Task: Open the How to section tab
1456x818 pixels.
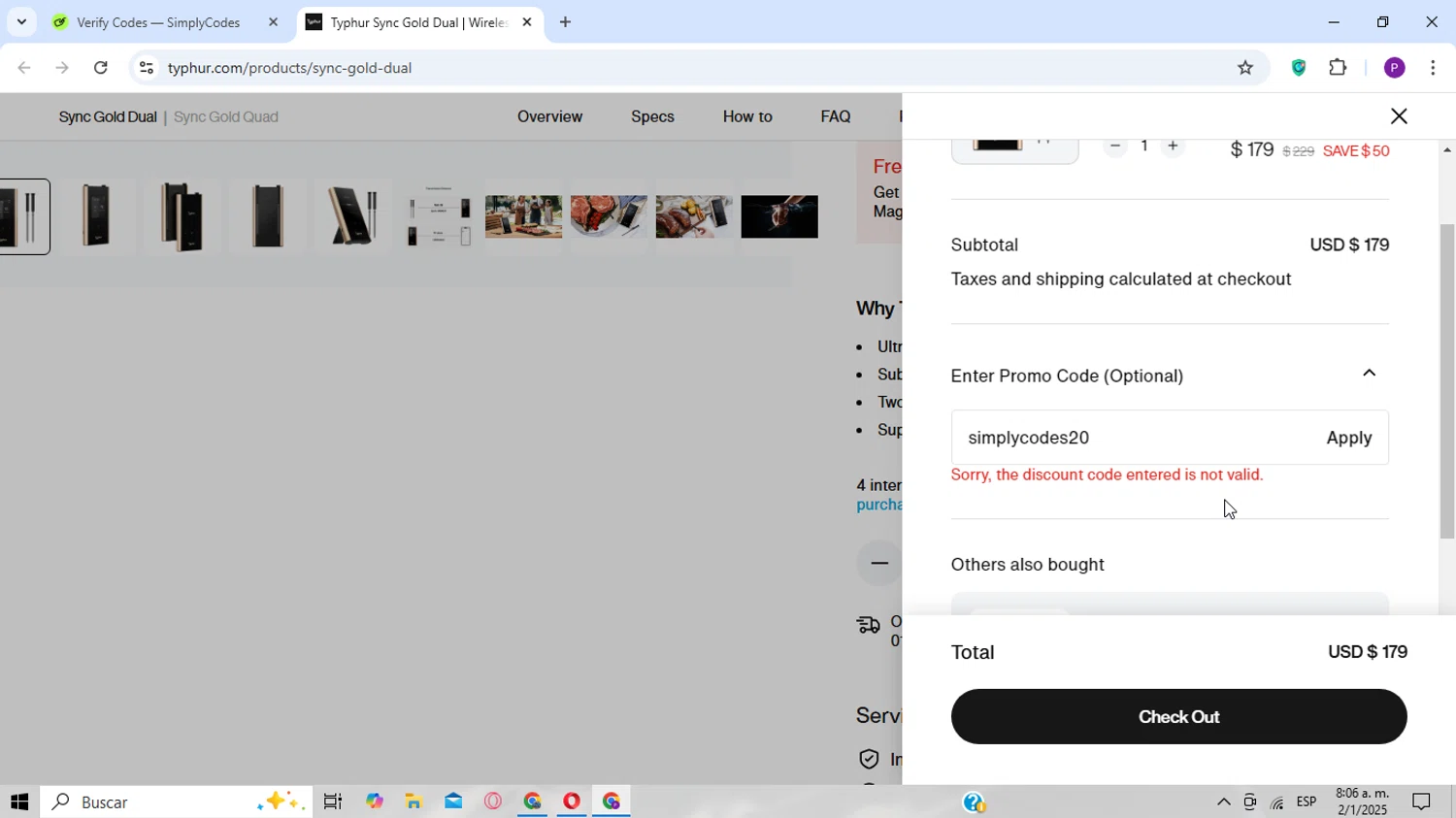Action: [747, 116]
